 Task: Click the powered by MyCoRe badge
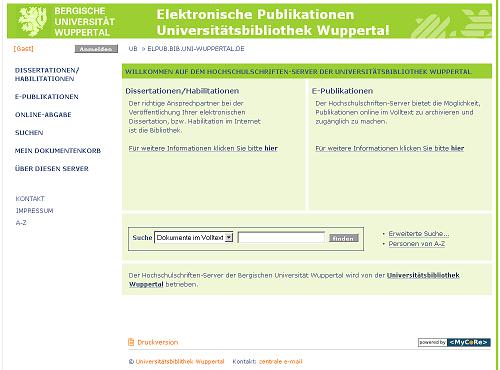[454, 342]
